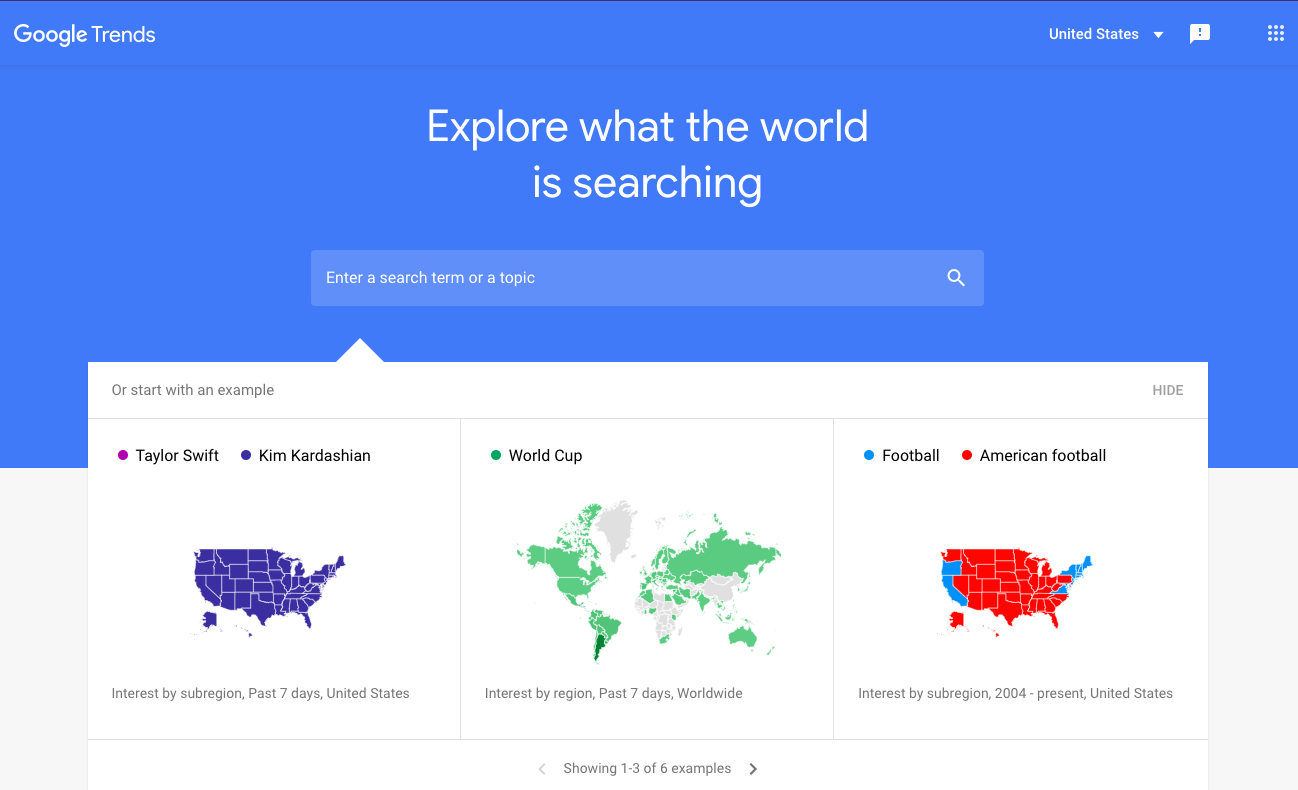Select the Taylor Swift example label
Screen dimensions: 1298x790
[x=177, y=455]
